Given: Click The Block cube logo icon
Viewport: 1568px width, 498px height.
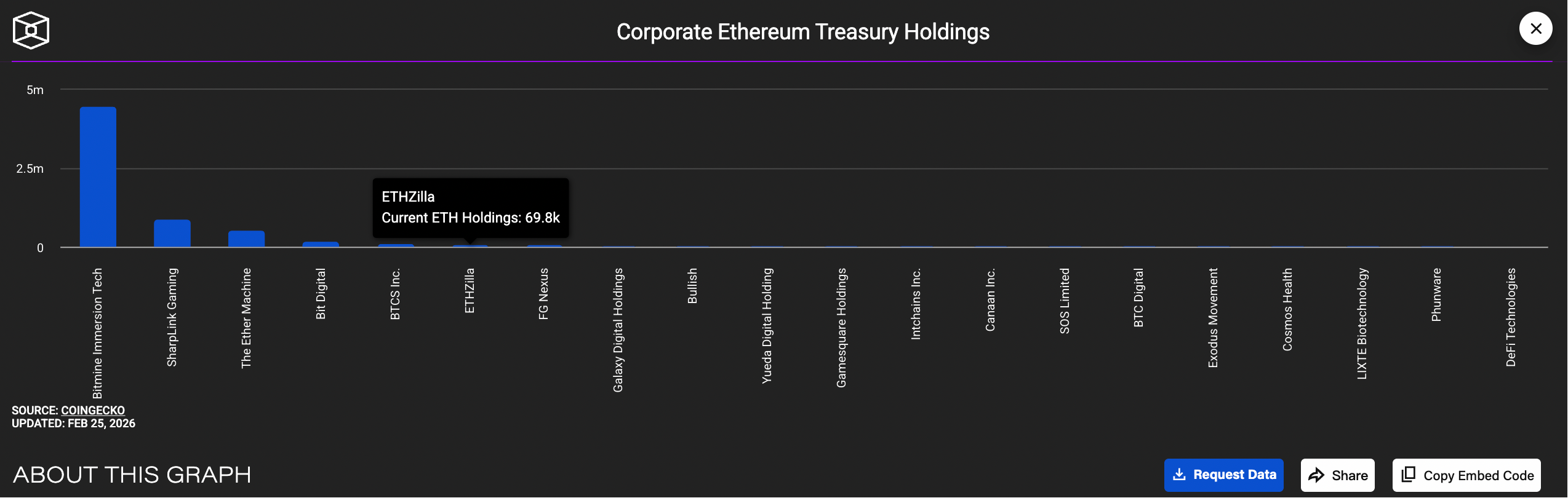Looking at the screenshot, I should pos(31,30).
